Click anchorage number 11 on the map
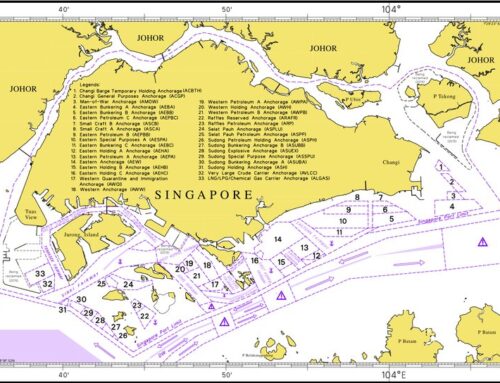The width and height of the screenshot is (500, 383). pos(339,232)
